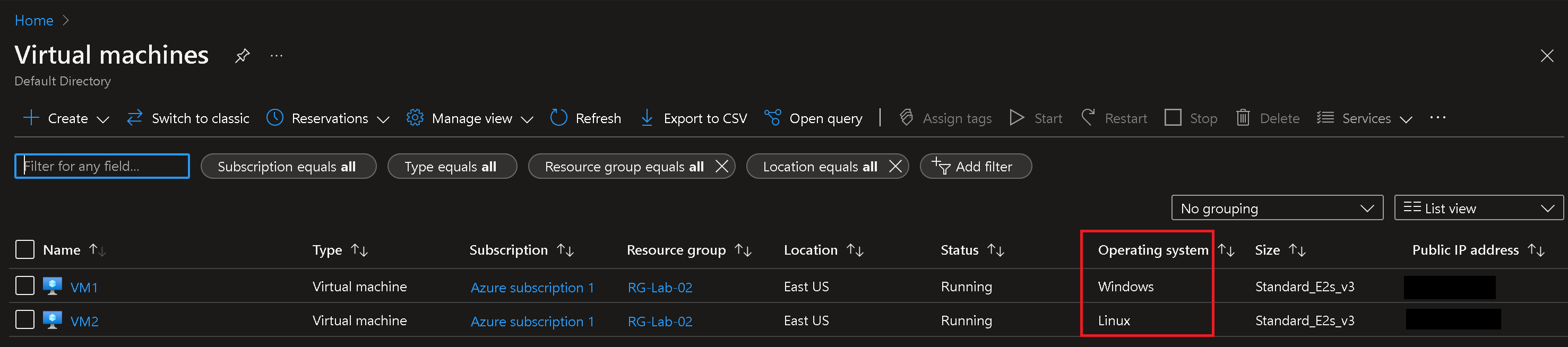This screenshot has width=1568, height=347.
Task: Click Switch to classic
Action: point(188,118)
